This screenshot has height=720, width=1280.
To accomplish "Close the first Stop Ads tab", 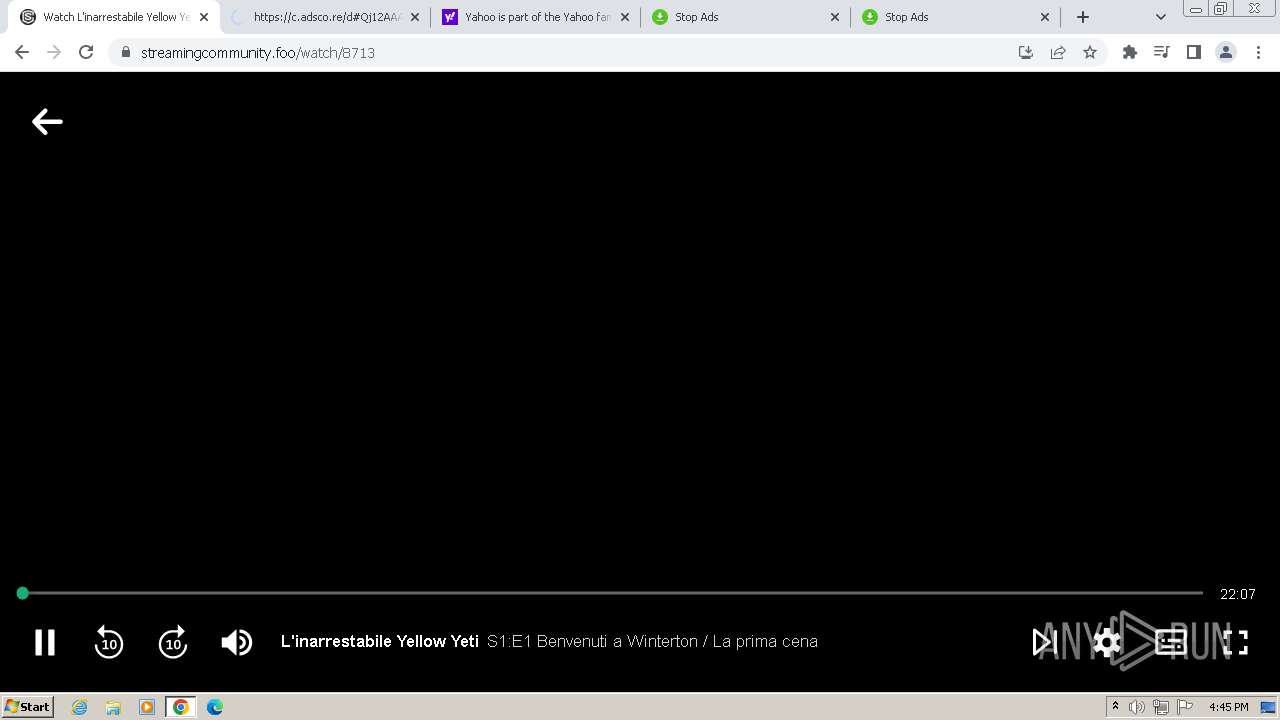I will (835, 17).
